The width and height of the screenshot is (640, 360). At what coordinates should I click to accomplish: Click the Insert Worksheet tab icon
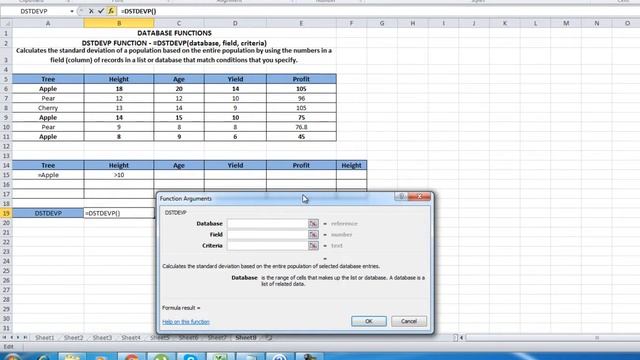[x=269, y=338]
